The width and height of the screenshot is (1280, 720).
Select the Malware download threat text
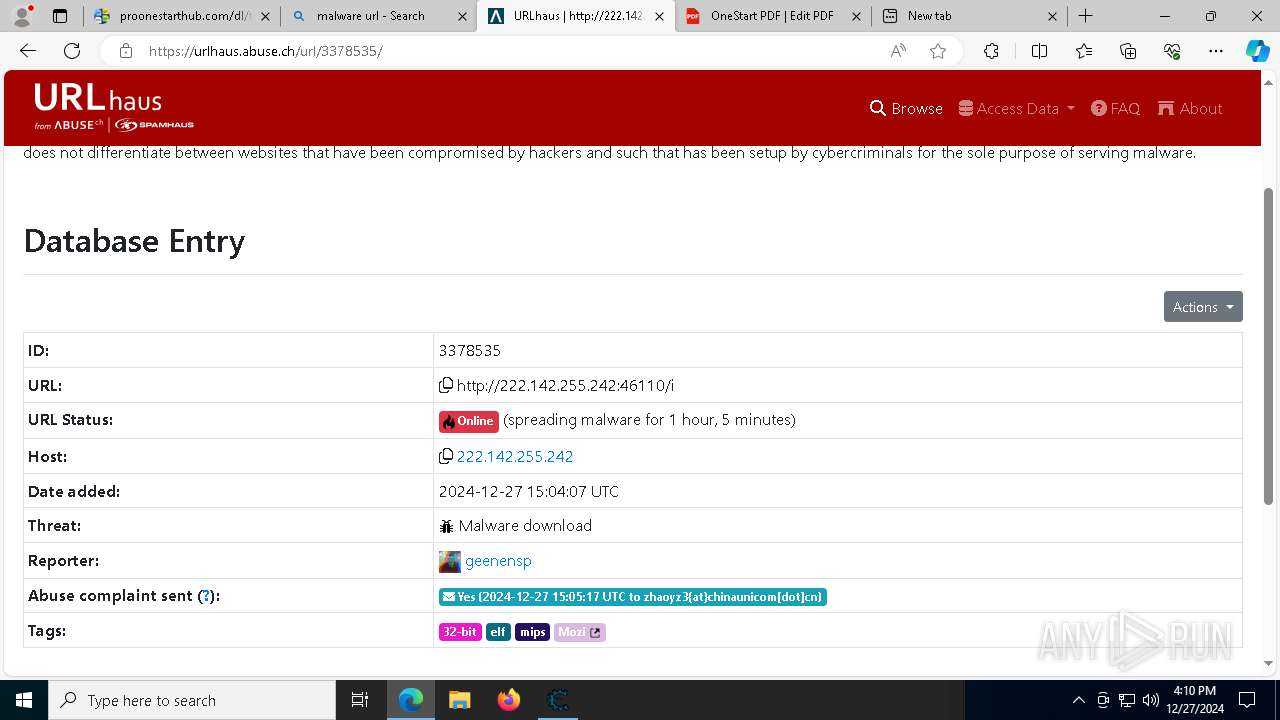point(525,526)
